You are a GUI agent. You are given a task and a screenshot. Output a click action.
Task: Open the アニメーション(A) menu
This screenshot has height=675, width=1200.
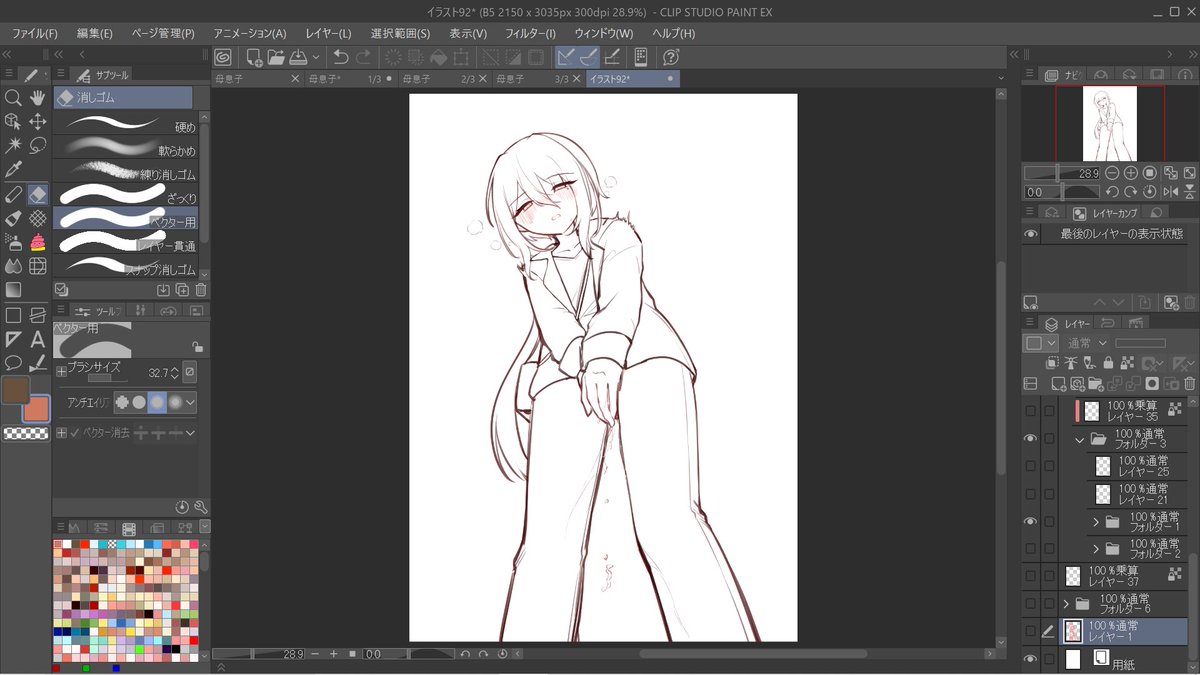coord(250,33)
